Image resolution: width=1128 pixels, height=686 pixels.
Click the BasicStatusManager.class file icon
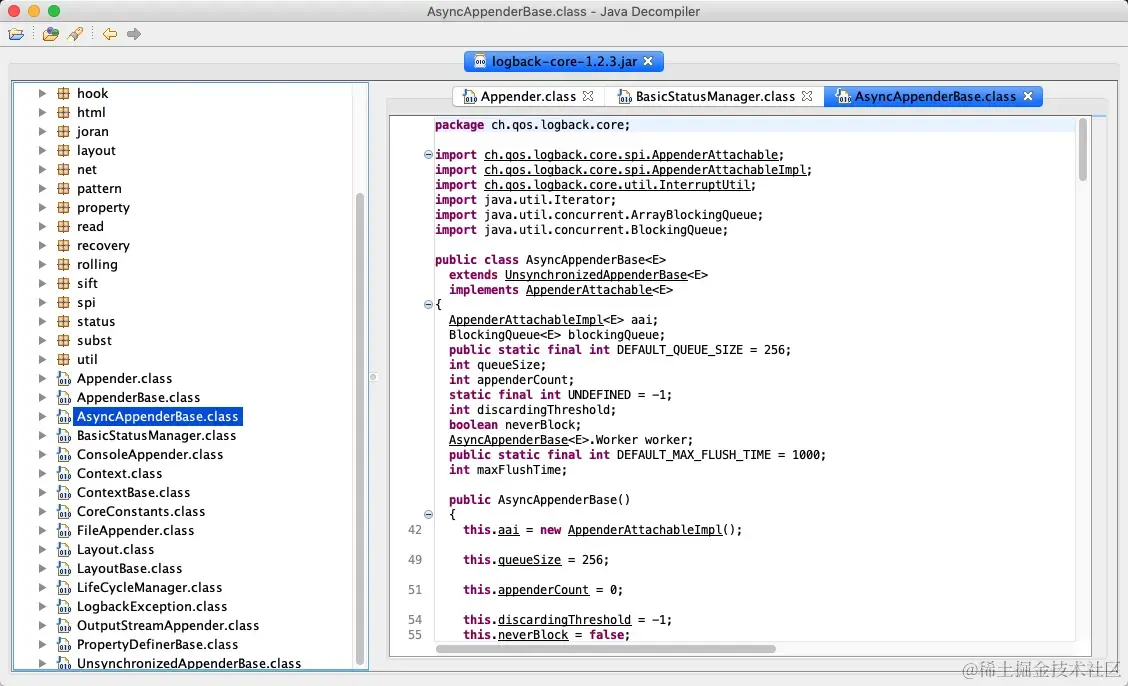click(63, 436)
